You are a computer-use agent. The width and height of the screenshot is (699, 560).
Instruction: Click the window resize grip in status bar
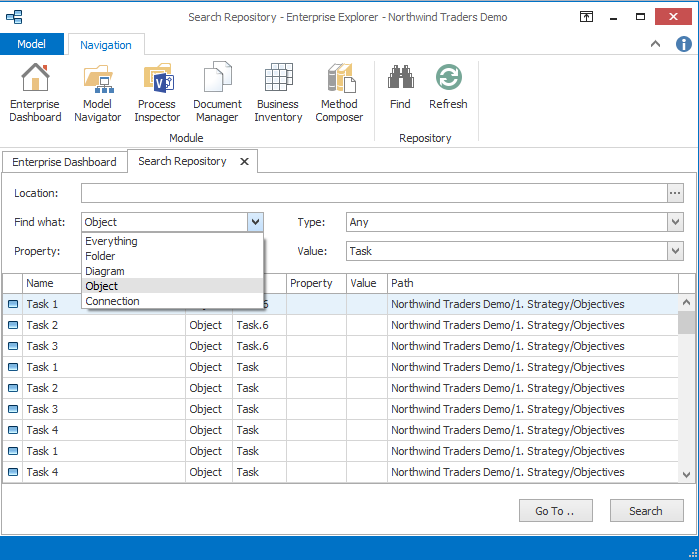(x=693, y=554)
